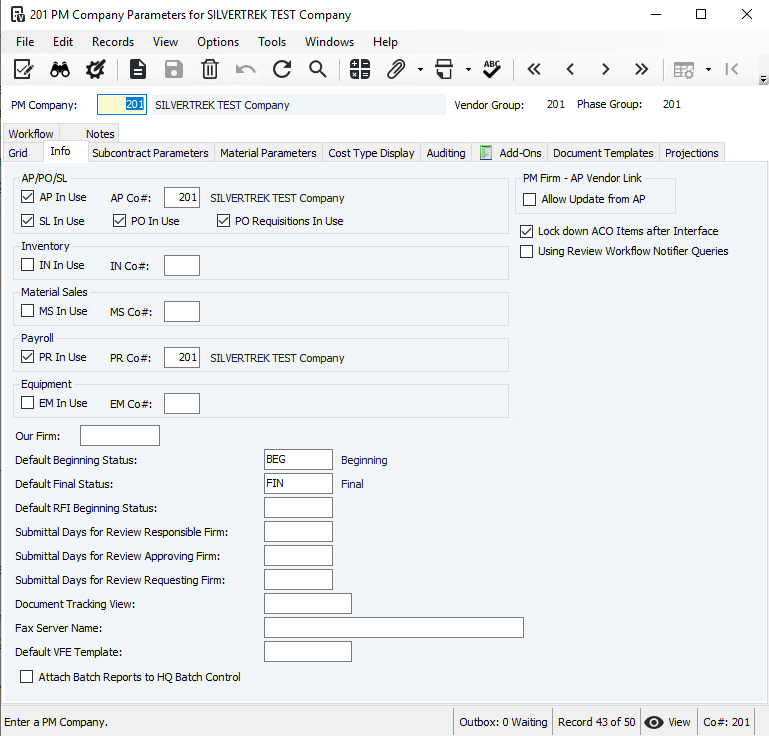
Task: Toggle the AP In Use checkbox
Action: point(27,197)
